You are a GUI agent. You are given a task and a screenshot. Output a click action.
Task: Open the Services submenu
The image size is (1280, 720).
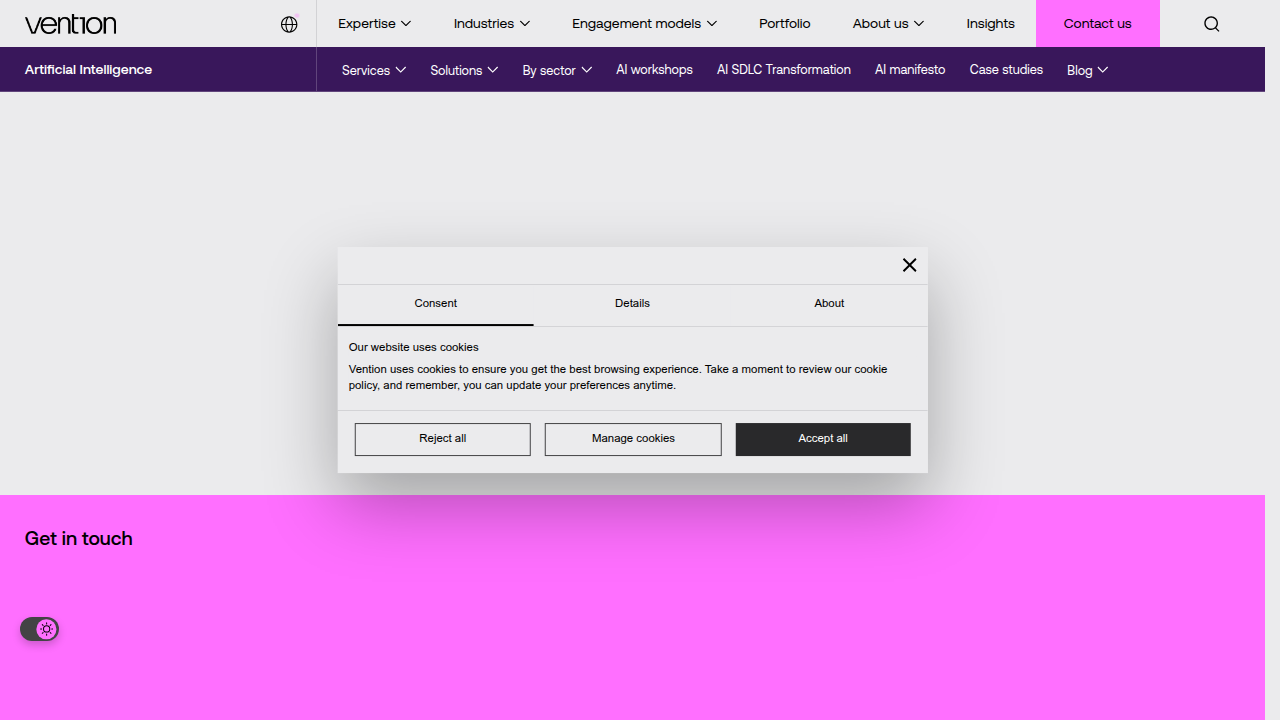[373, 70]
